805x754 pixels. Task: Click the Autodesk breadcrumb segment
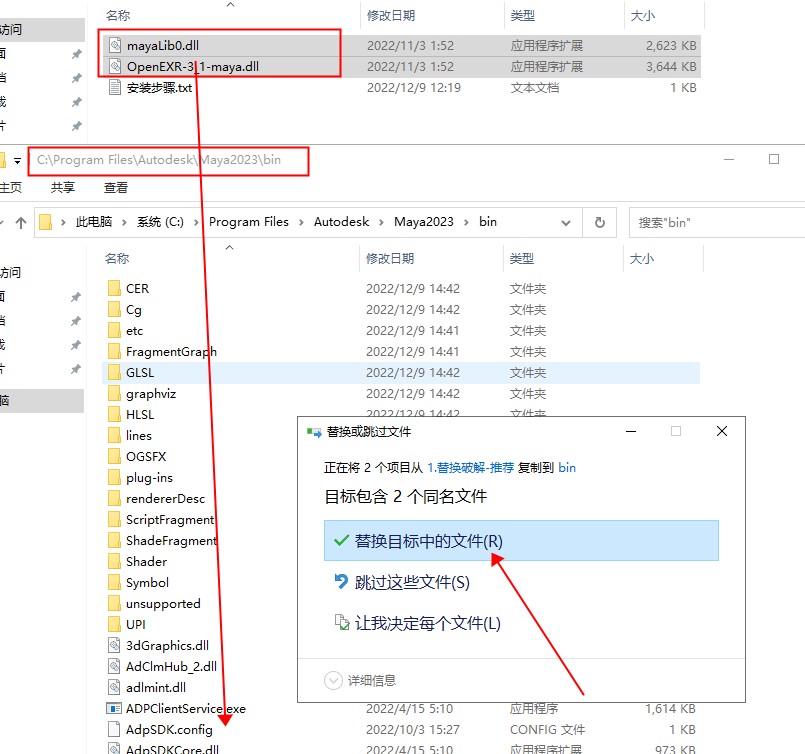[341, 222]
